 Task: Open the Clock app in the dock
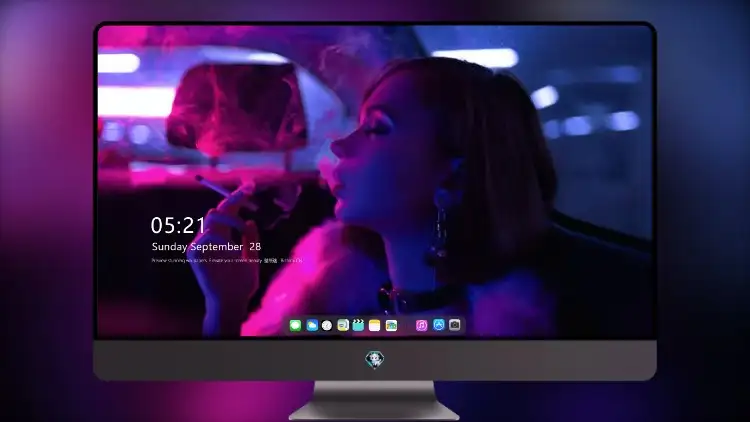(x=327, y=325)
